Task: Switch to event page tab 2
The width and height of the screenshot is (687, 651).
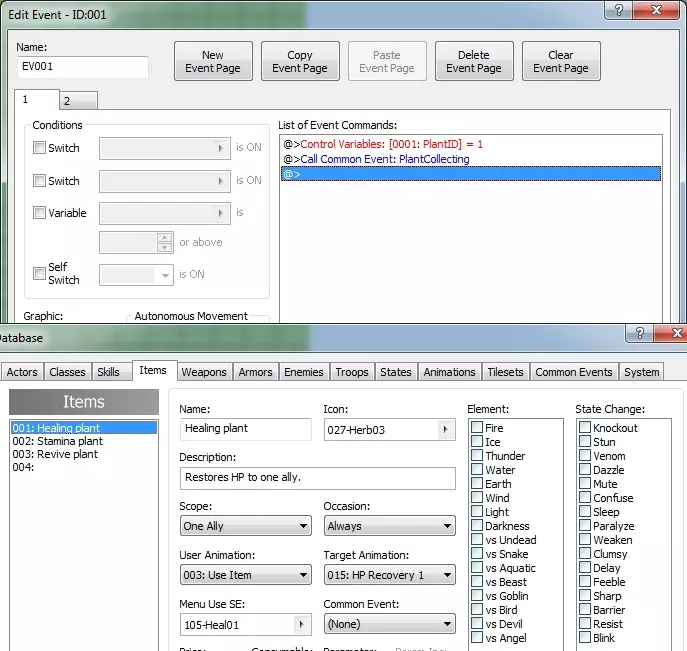Action: tap(77, 101)
